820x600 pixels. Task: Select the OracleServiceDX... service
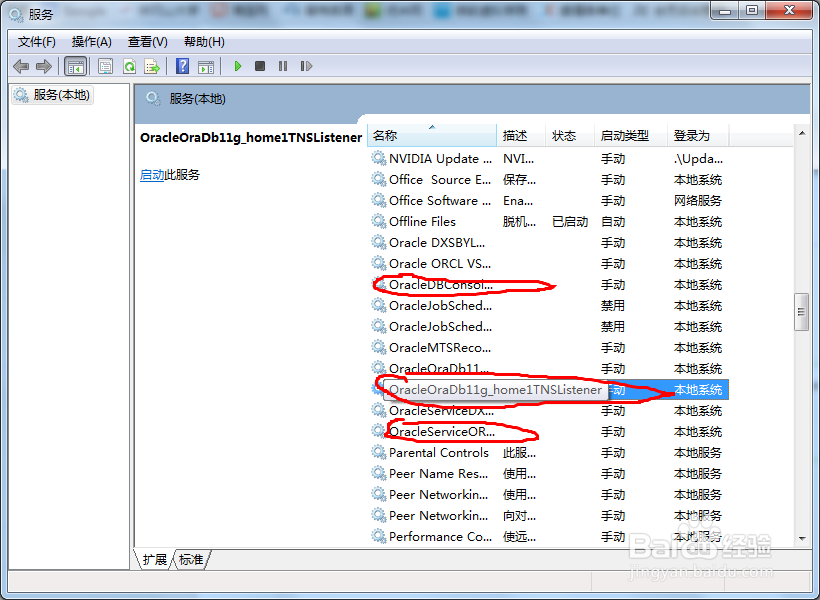click(549, 411)
